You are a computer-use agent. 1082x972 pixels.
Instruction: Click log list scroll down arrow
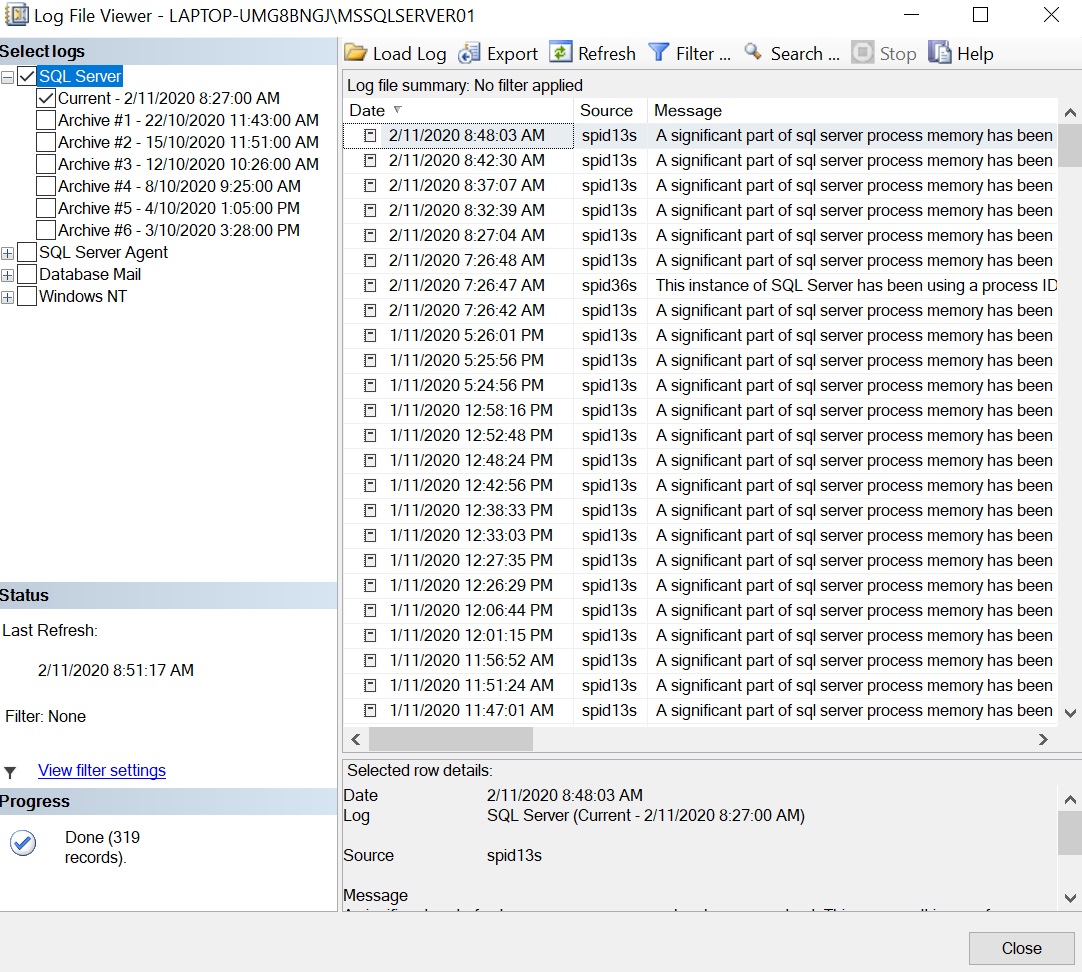tap(1070, 713)
